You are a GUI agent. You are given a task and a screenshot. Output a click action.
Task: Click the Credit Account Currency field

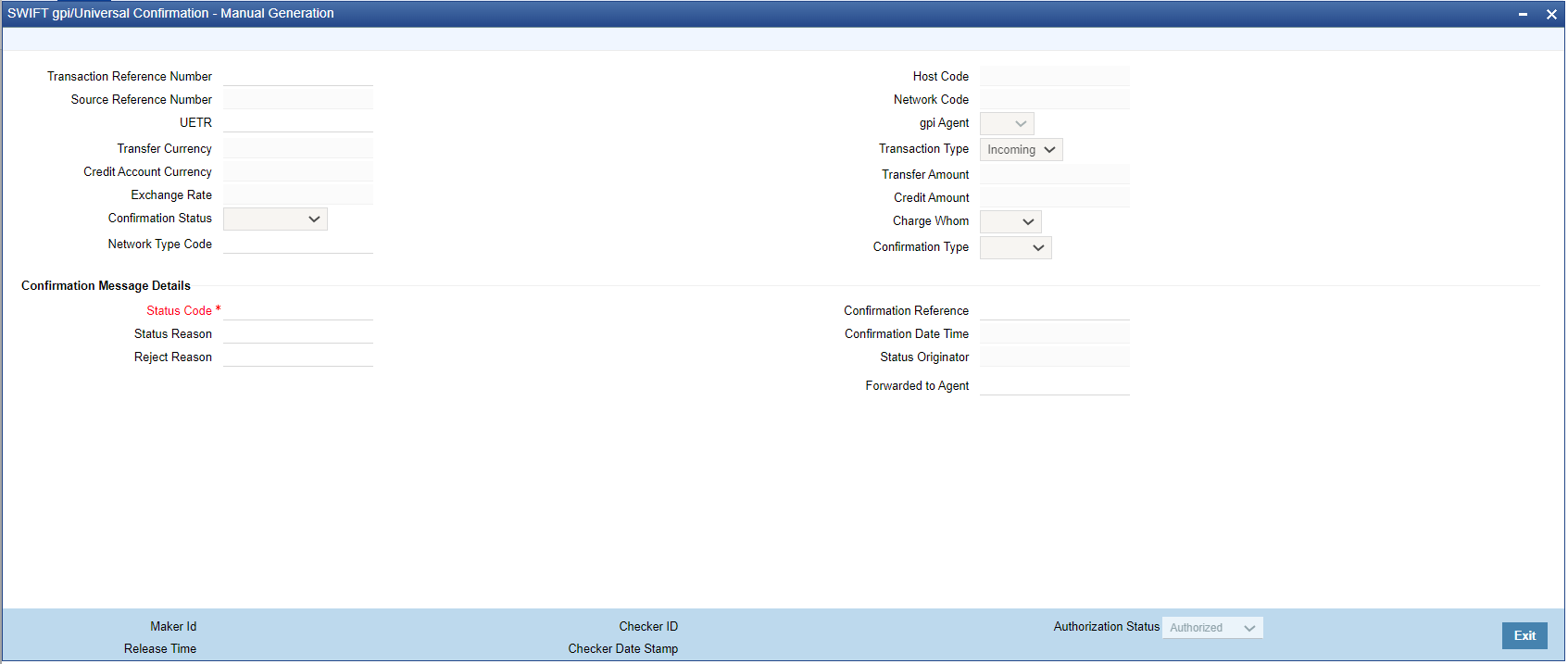coord(298,171)
